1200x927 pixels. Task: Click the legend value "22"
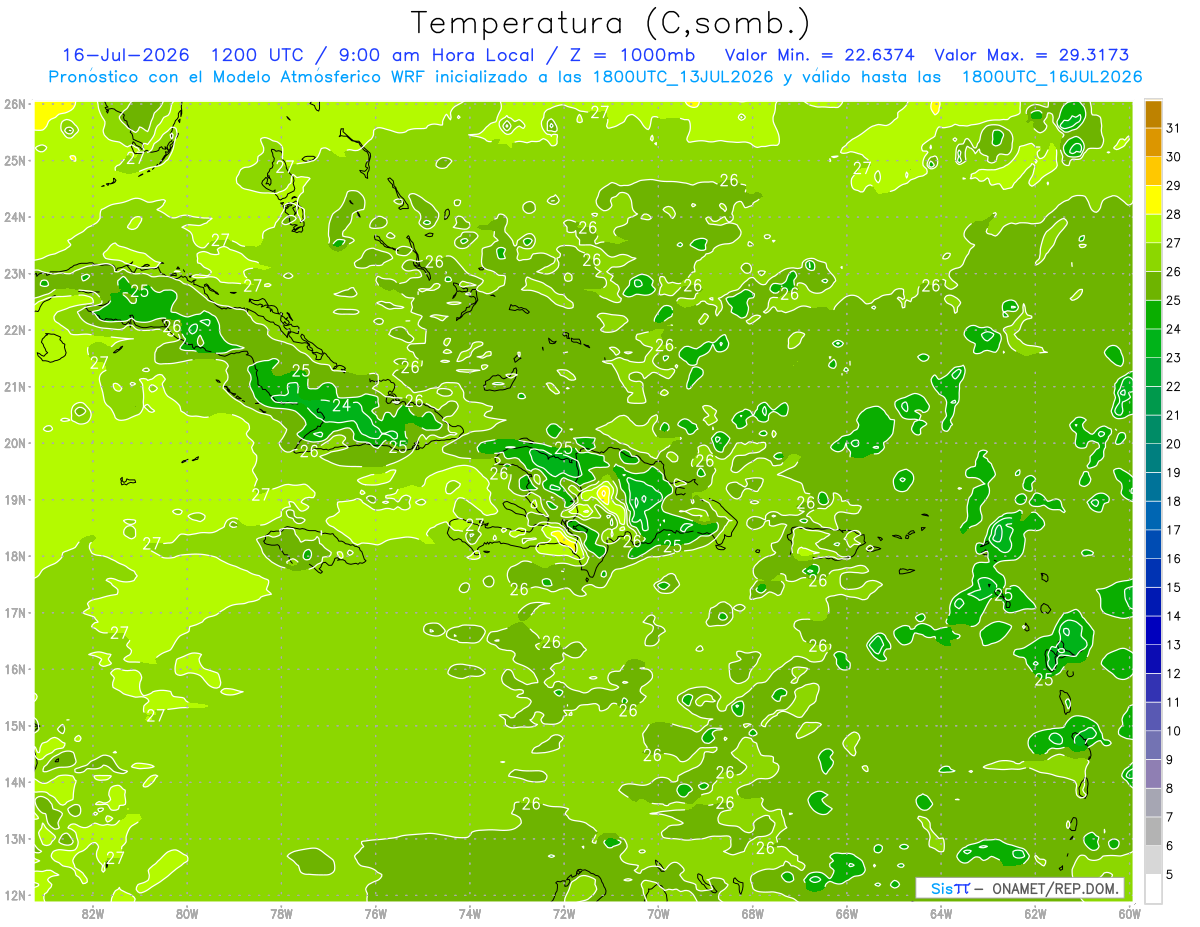(x=1174, y=387)
